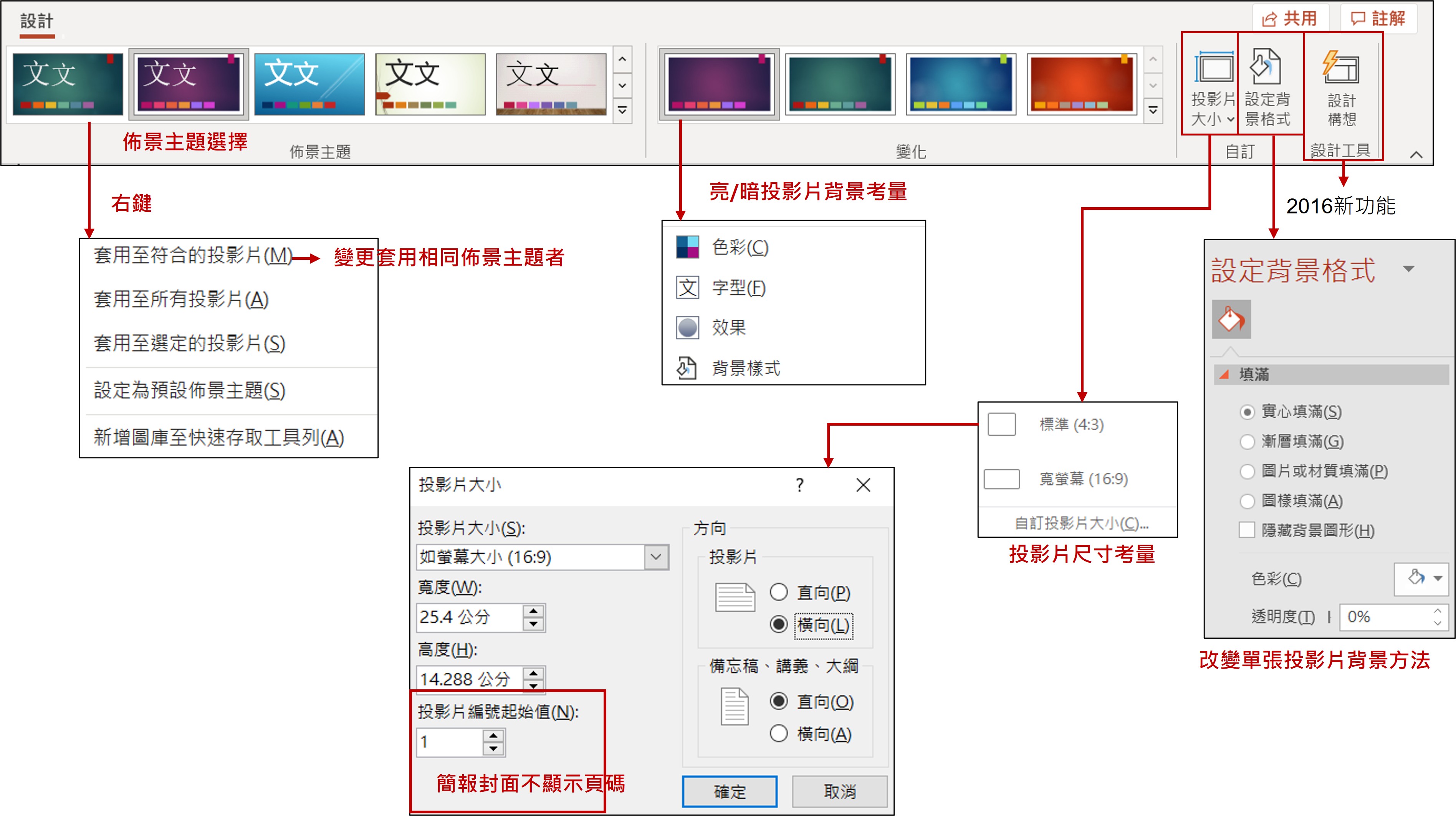This screenshot has width=1456, height=816.
Task: Expand the 佈景主題 gallery more arrow
Action: point(622,110)
